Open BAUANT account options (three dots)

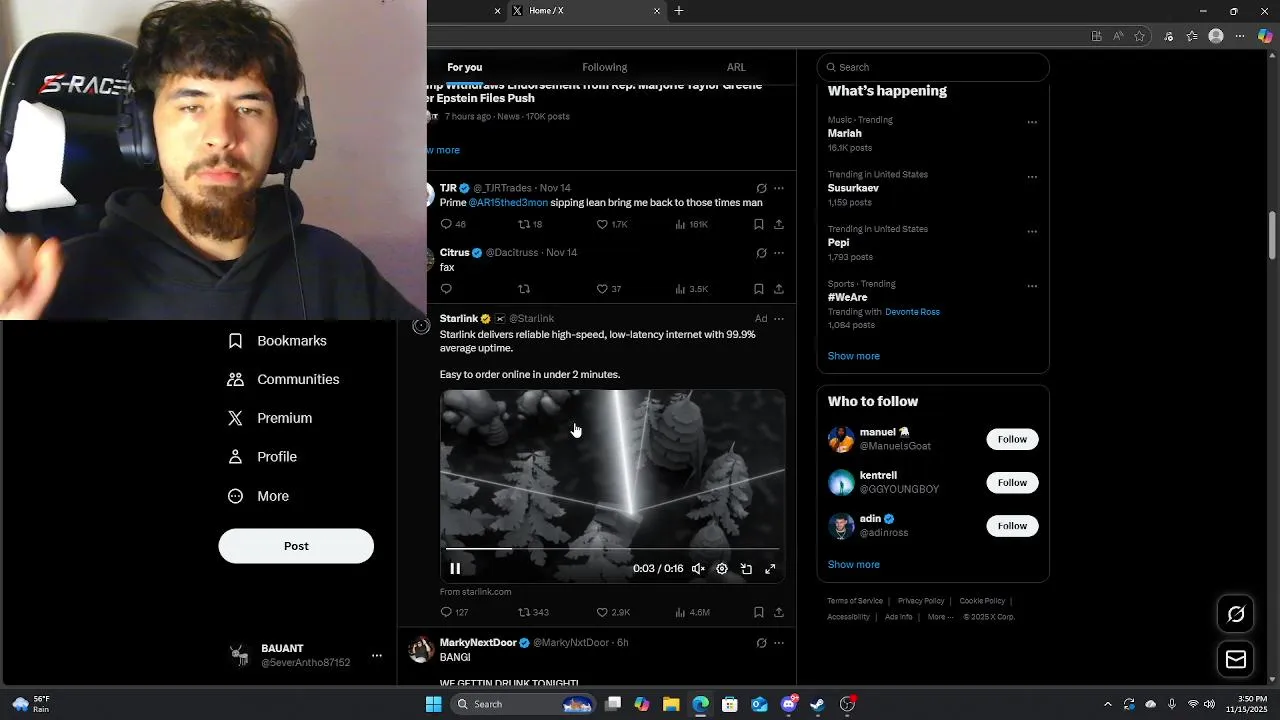coord(377,656)
